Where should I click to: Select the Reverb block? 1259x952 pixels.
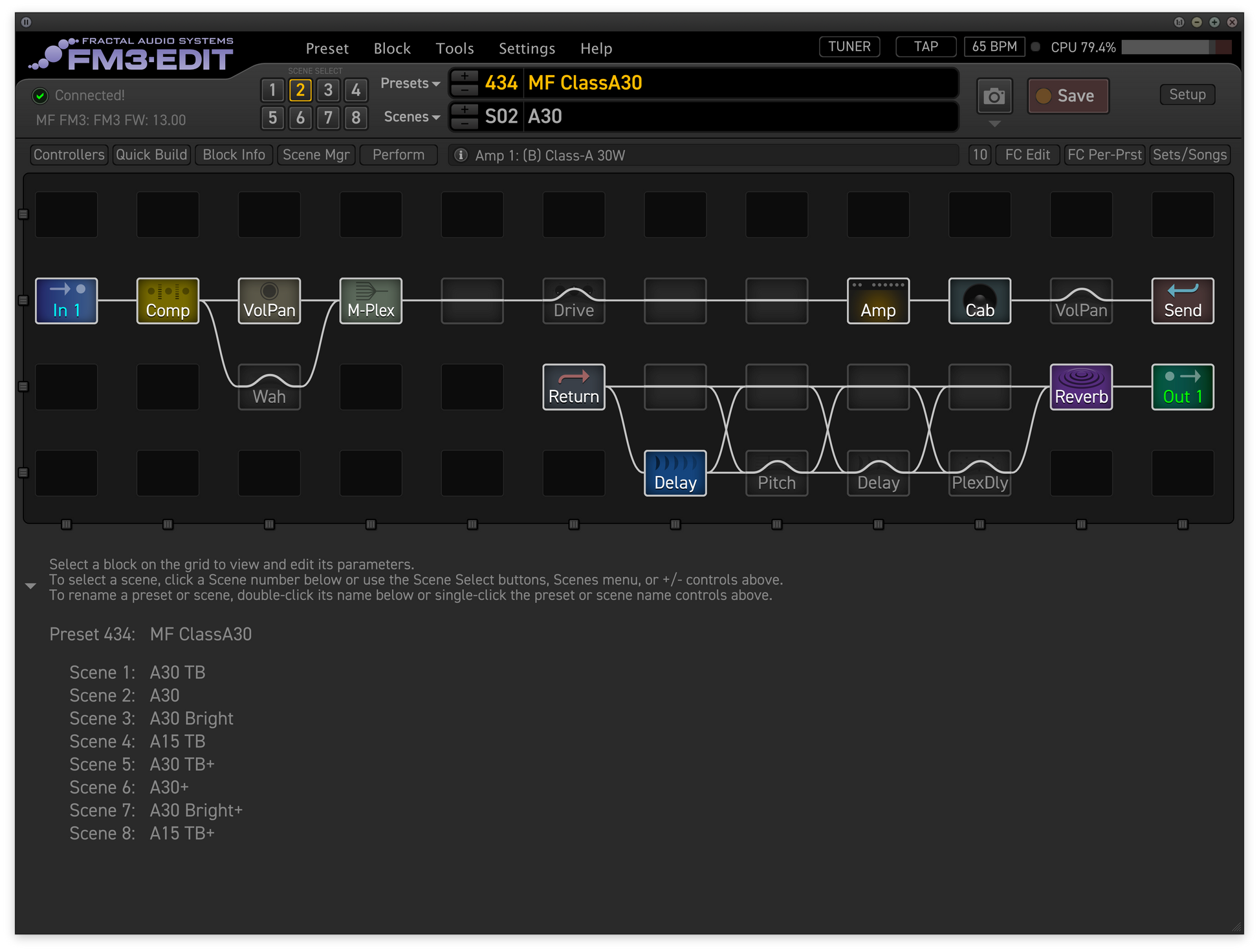pos(1081,387)
